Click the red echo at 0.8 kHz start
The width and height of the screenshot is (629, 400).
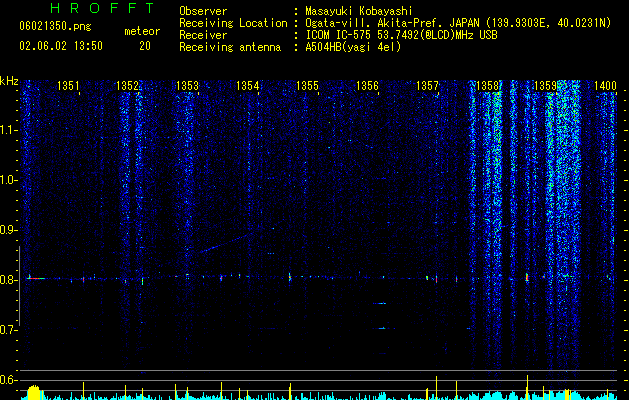[x=34, y=278]
